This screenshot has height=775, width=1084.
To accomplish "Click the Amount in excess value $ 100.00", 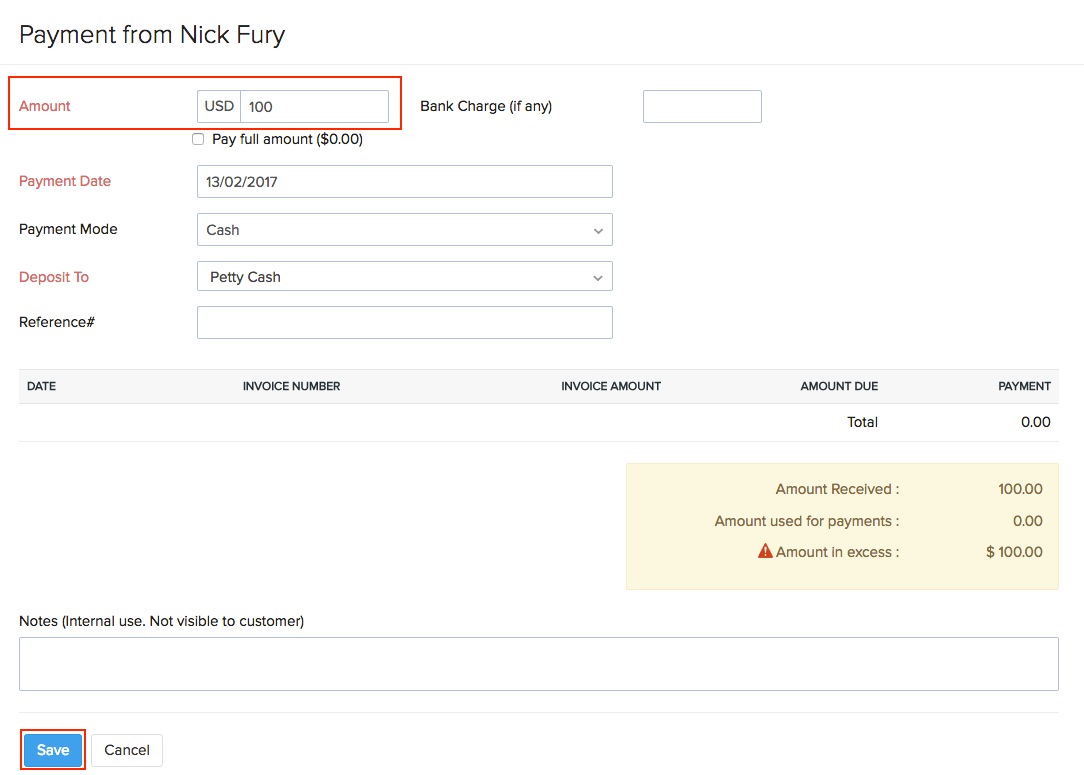I will pos(1014,552).
